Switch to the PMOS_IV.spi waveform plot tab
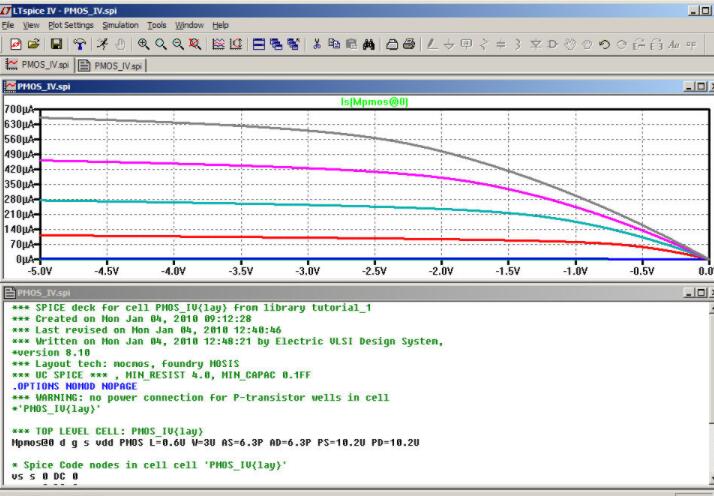This screenshot has height=496, width=714. point(39,66)
